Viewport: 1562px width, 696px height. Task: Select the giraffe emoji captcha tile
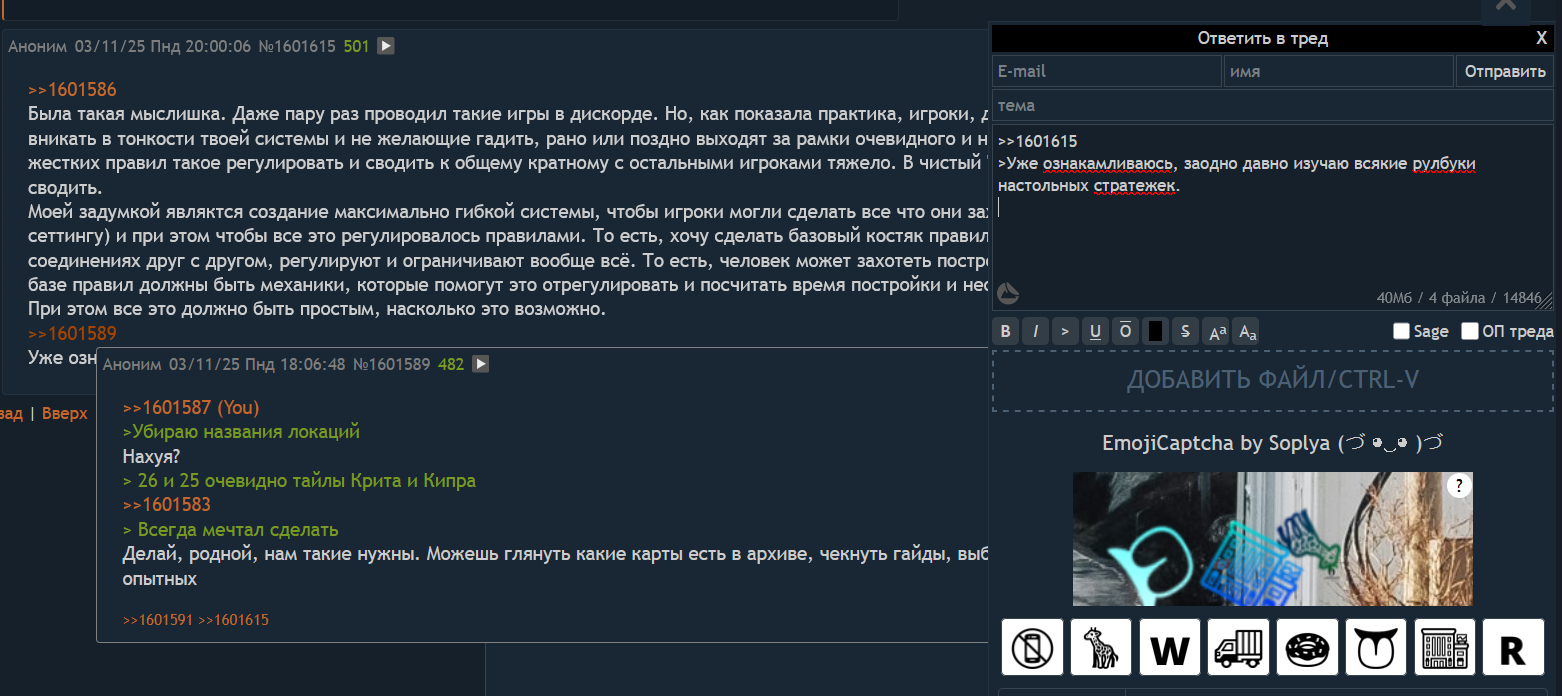tap(1101, 648)
